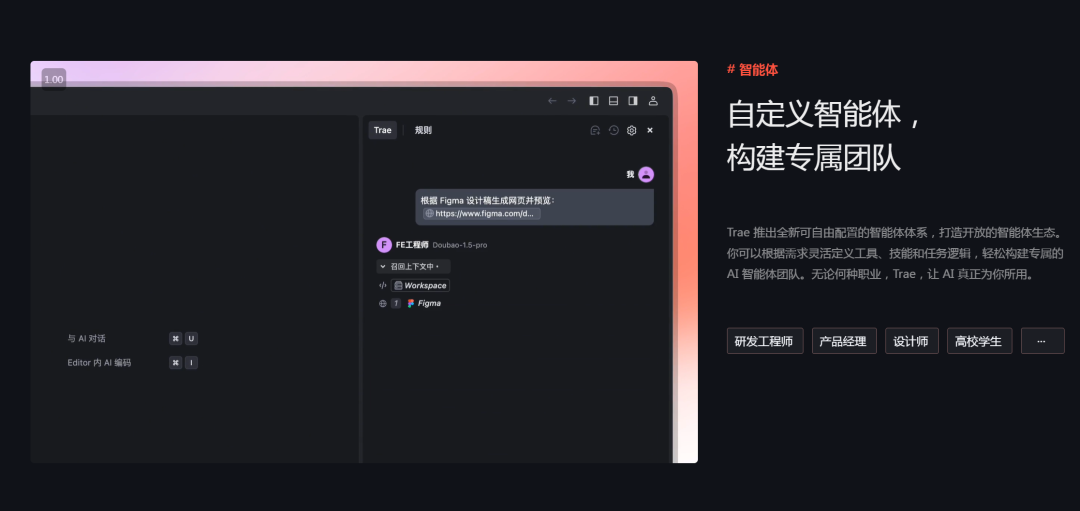Go forward with the right arrow

(572, 101)
